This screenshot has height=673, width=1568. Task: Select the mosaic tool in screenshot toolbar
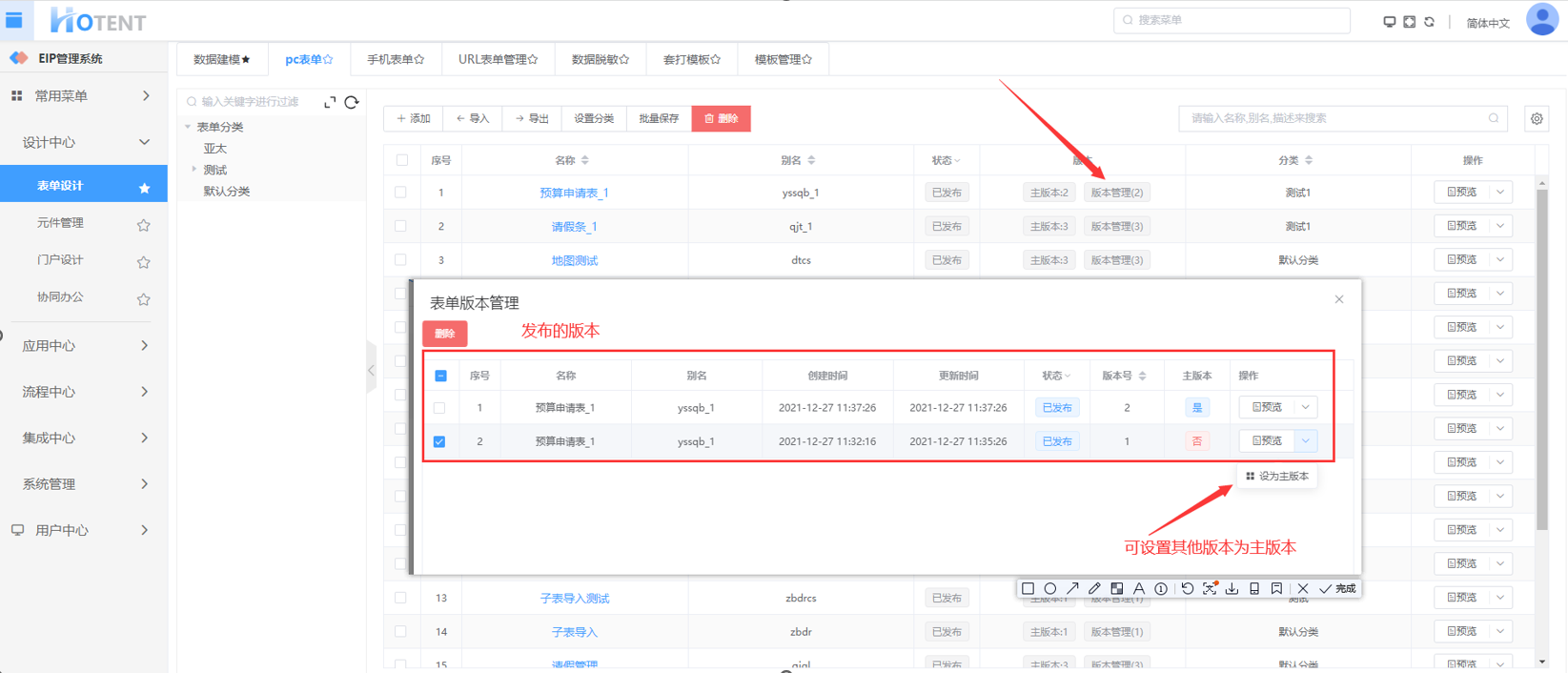point(1116,589)
